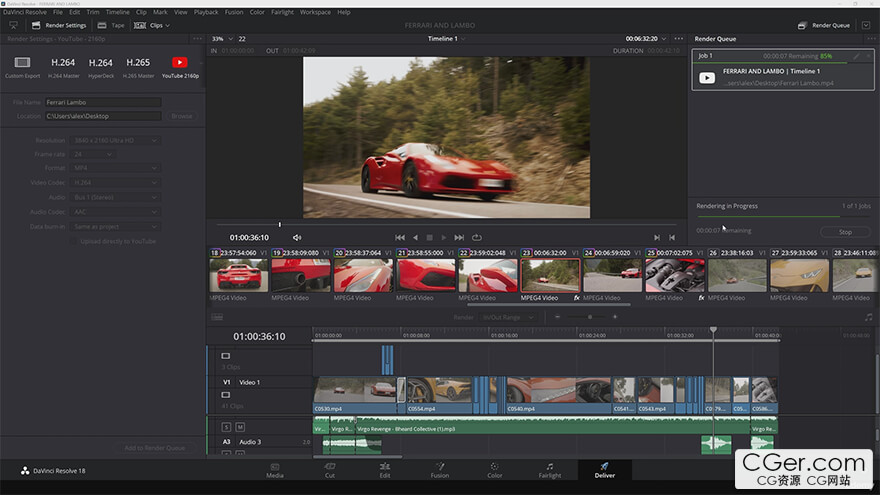Open the Video Codec dropdown
This screenshot has width=880, height=495.
[114, 182]
